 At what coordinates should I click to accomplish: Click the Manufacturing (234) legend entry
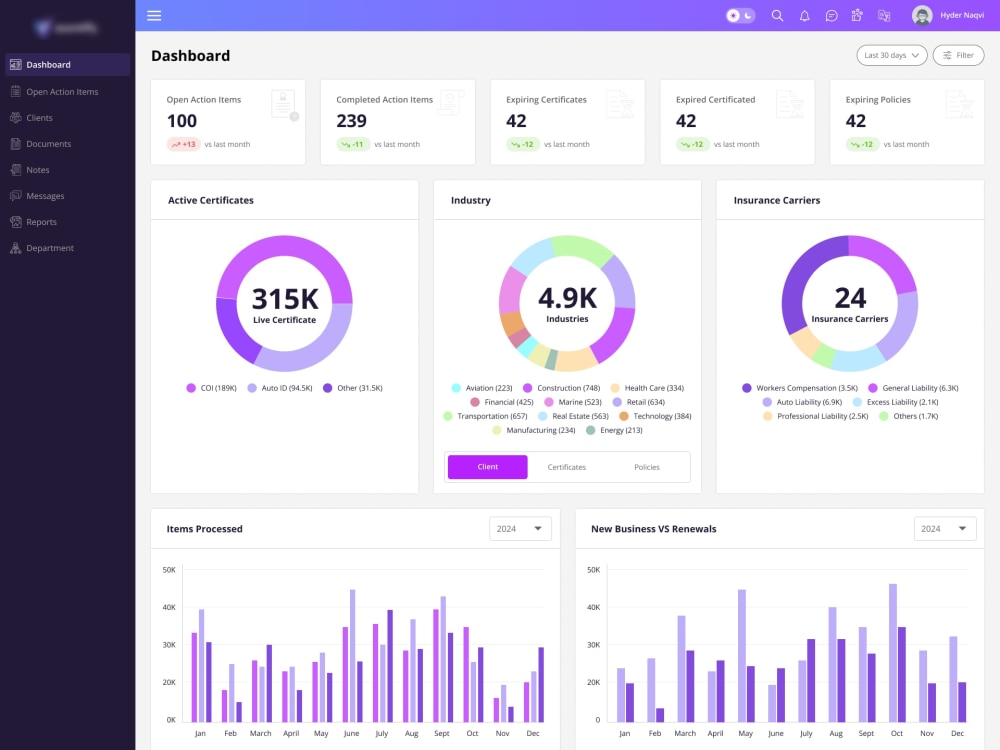[534, 430]
